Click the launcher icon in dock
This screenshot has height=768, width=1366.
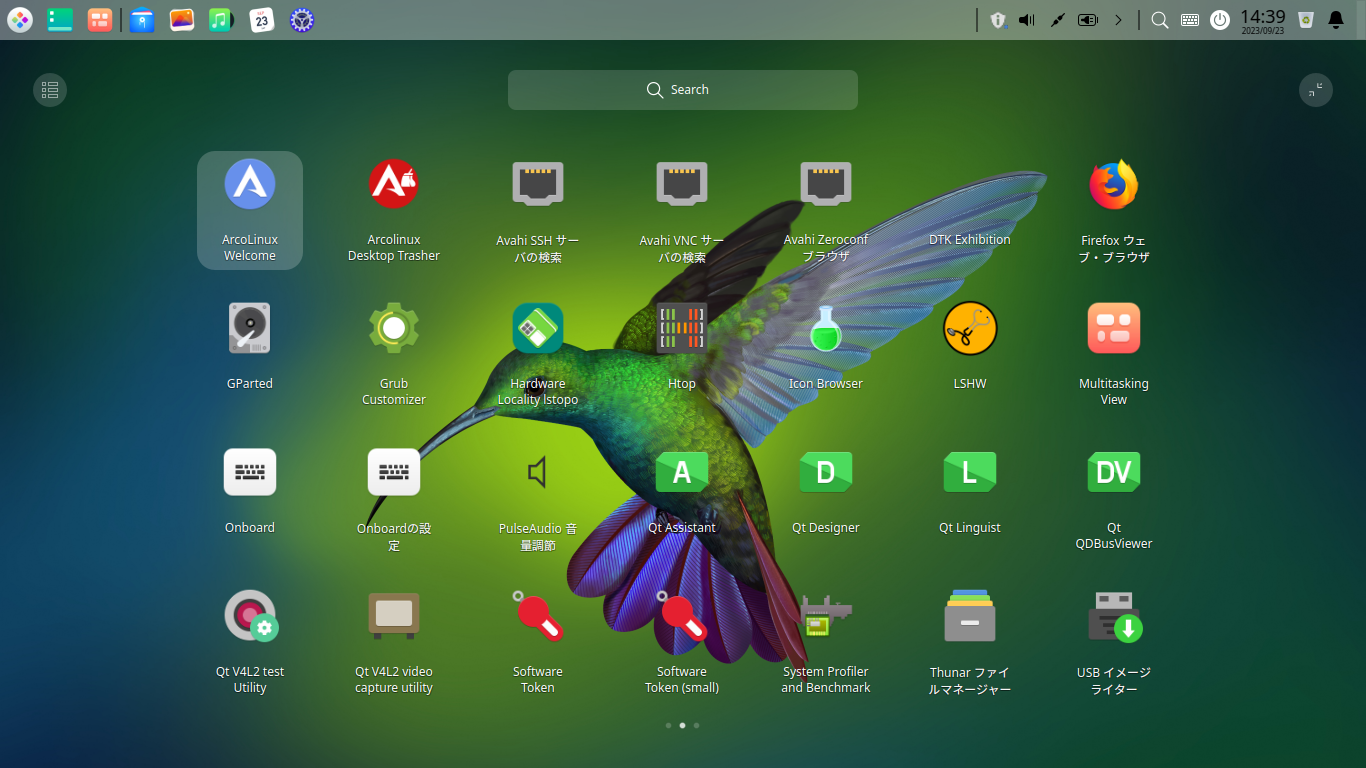coord(20,19)
